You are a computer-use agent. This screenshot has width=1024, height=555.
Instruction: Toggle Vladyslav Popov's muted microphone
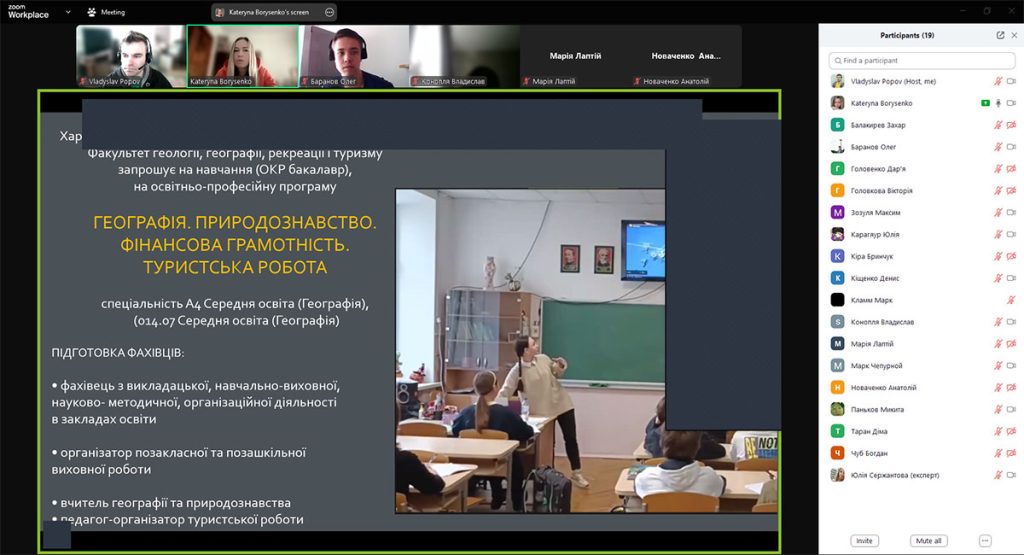[x=997, y=81]
